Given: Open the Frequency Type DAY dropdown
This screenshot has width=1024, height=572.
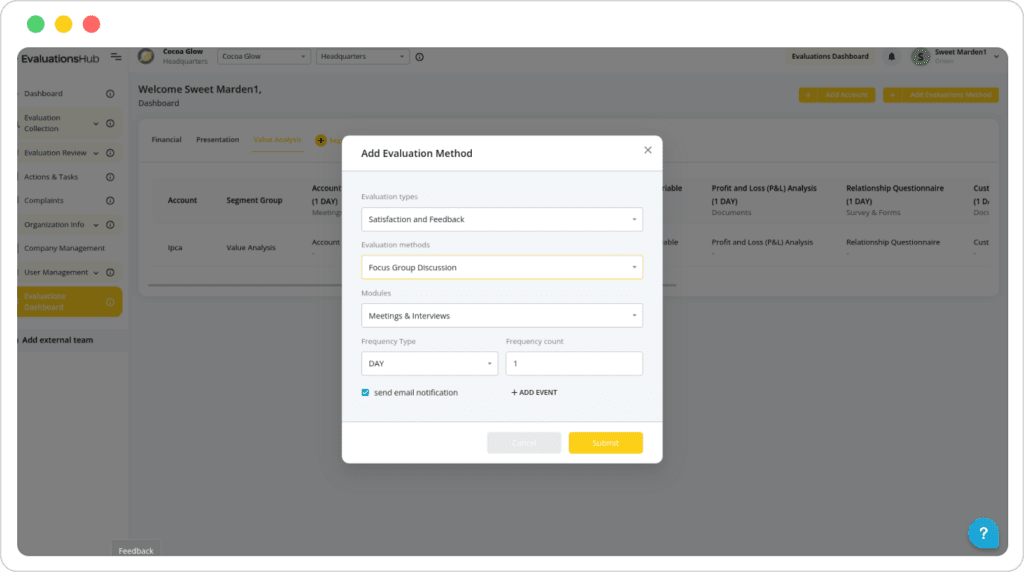Looking at the screenshot, I should (429, 364).
